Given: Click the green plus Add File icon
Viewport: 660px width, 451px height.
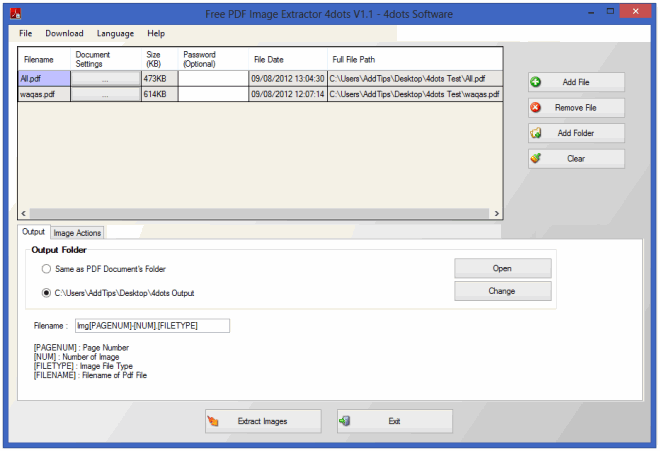Looking at the screenshot, I should [x=536, y=82].
